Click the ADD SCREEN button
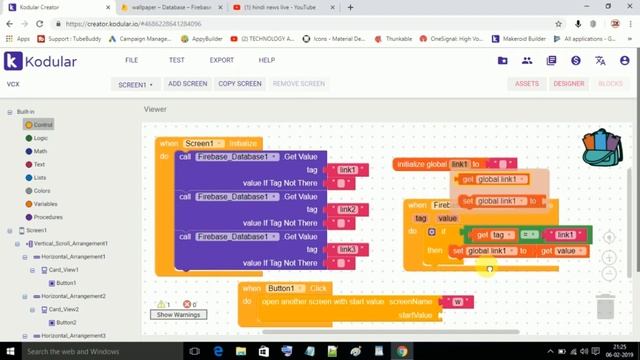Screen dimensions: 640x360 (188, 84)
